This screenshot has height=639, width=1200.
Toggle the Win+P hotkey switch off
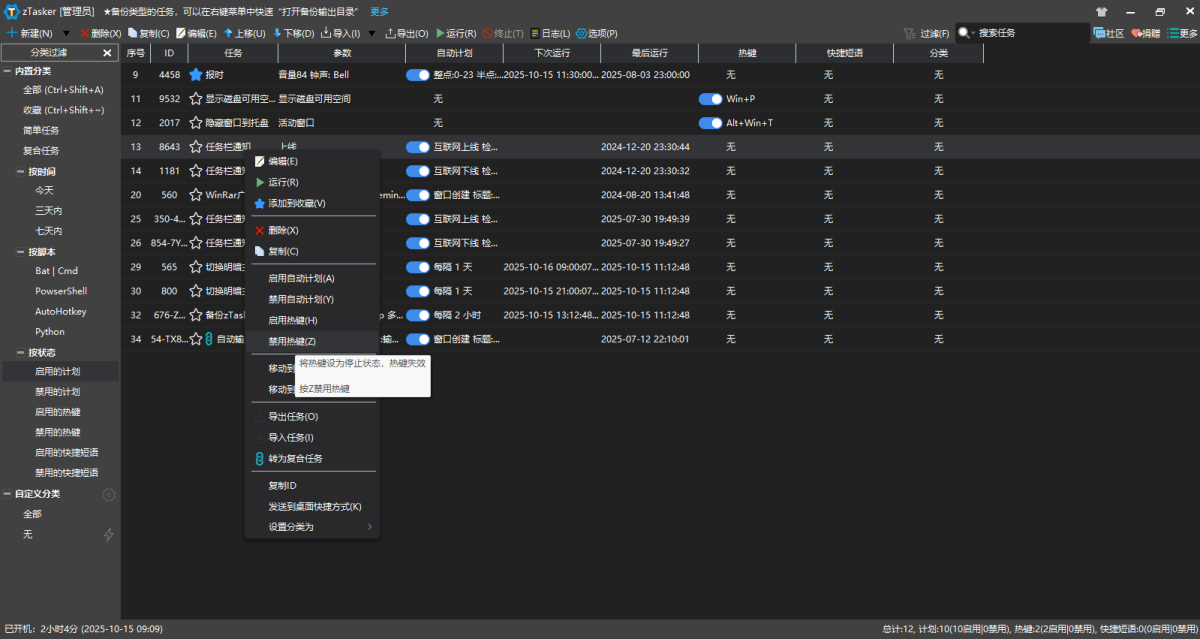coord(710,99)
